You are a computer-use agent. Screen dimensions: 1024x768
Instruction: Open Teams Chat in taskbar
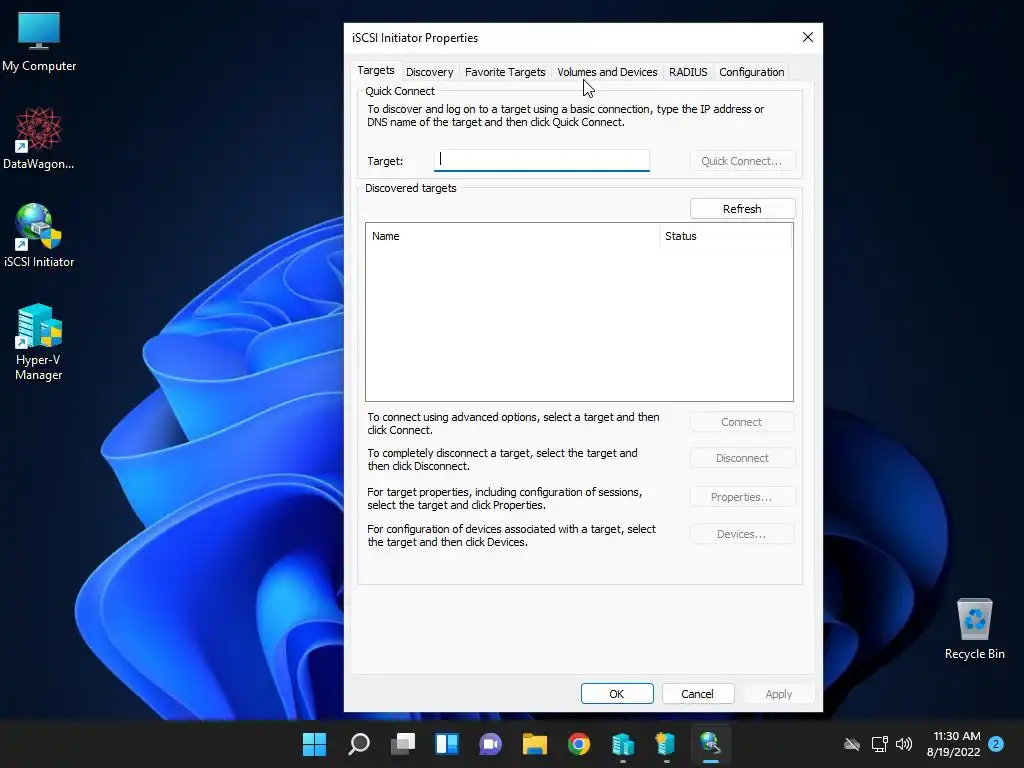(490, 744)
